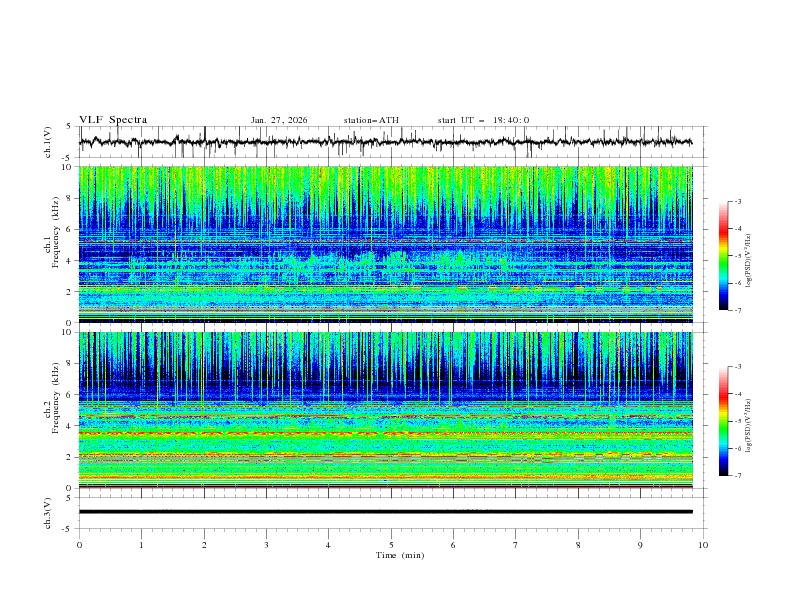Select the date text "Jan. 27, 2026"

coord(279,120)
